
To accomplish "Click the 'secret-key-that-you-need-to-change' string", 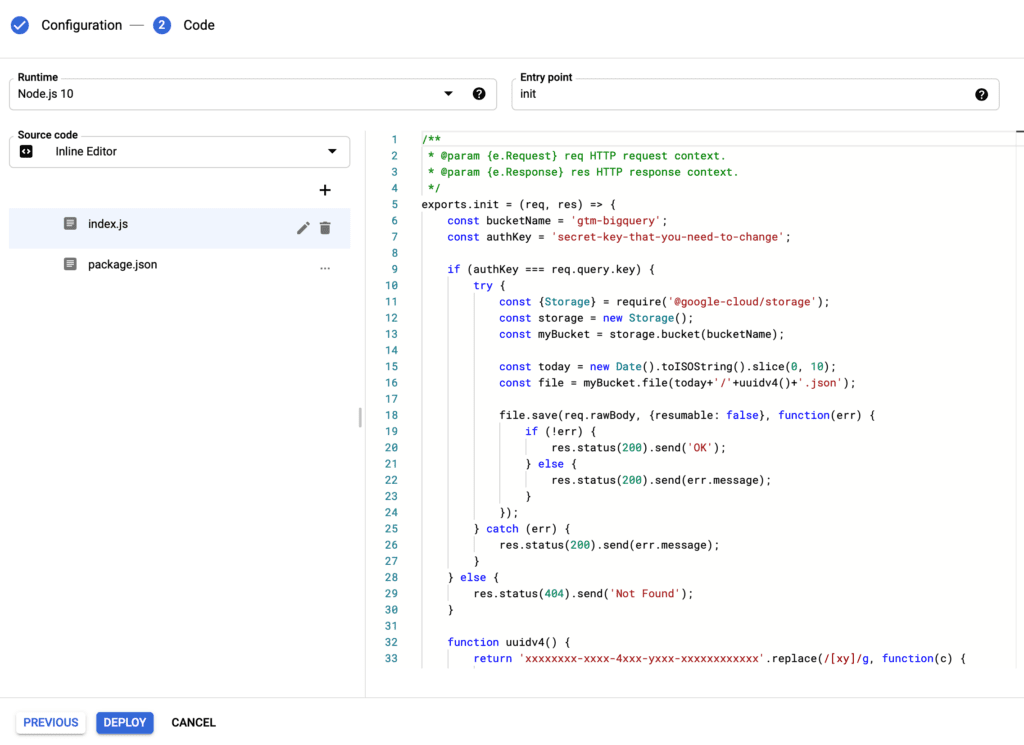I will (x=668, y=237).
